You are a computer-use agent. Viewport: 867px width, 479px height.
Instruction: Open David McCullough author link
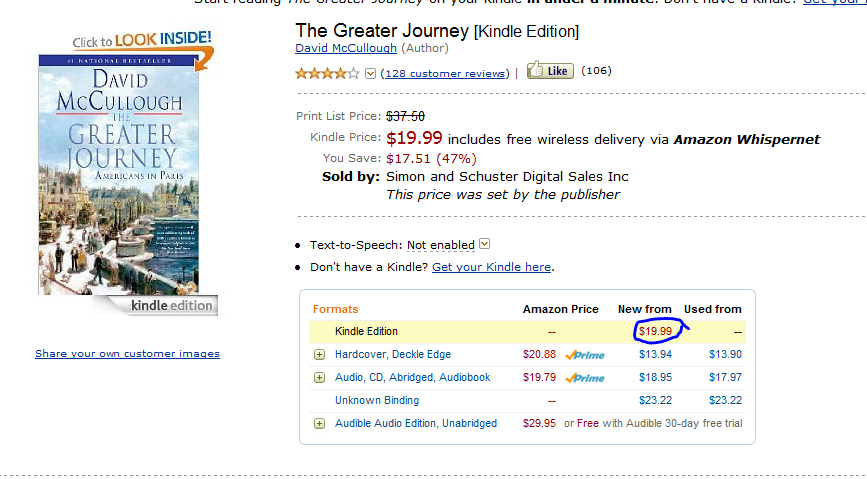pyautogui.click(x=346, y=48)
